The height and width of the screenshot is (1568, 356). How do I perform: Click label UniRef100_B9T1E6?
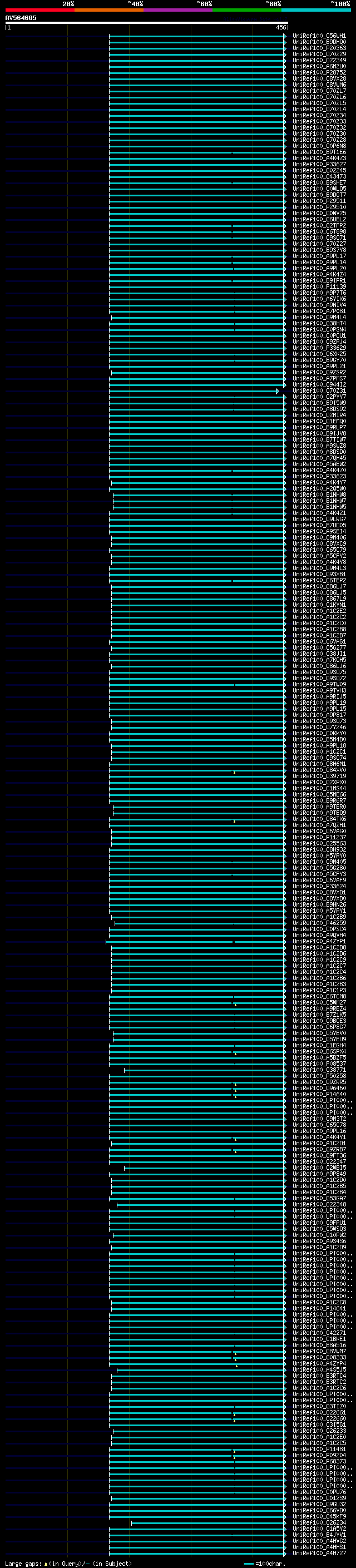(319, 152)
